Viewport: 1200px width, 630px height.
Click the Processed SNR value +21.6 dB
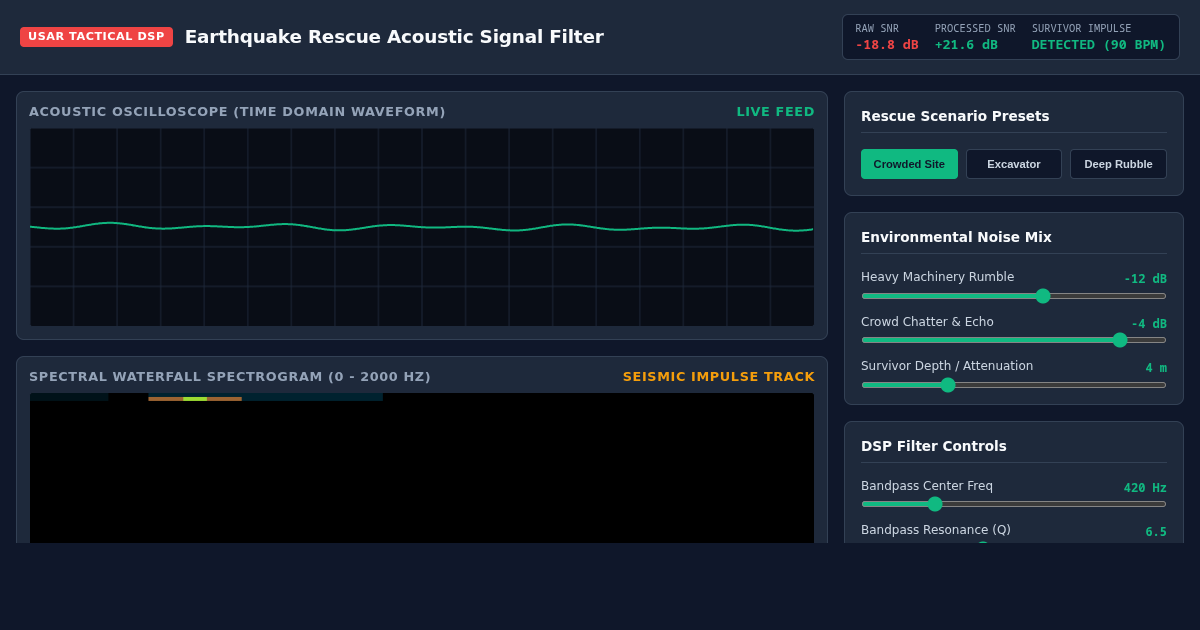966,45
